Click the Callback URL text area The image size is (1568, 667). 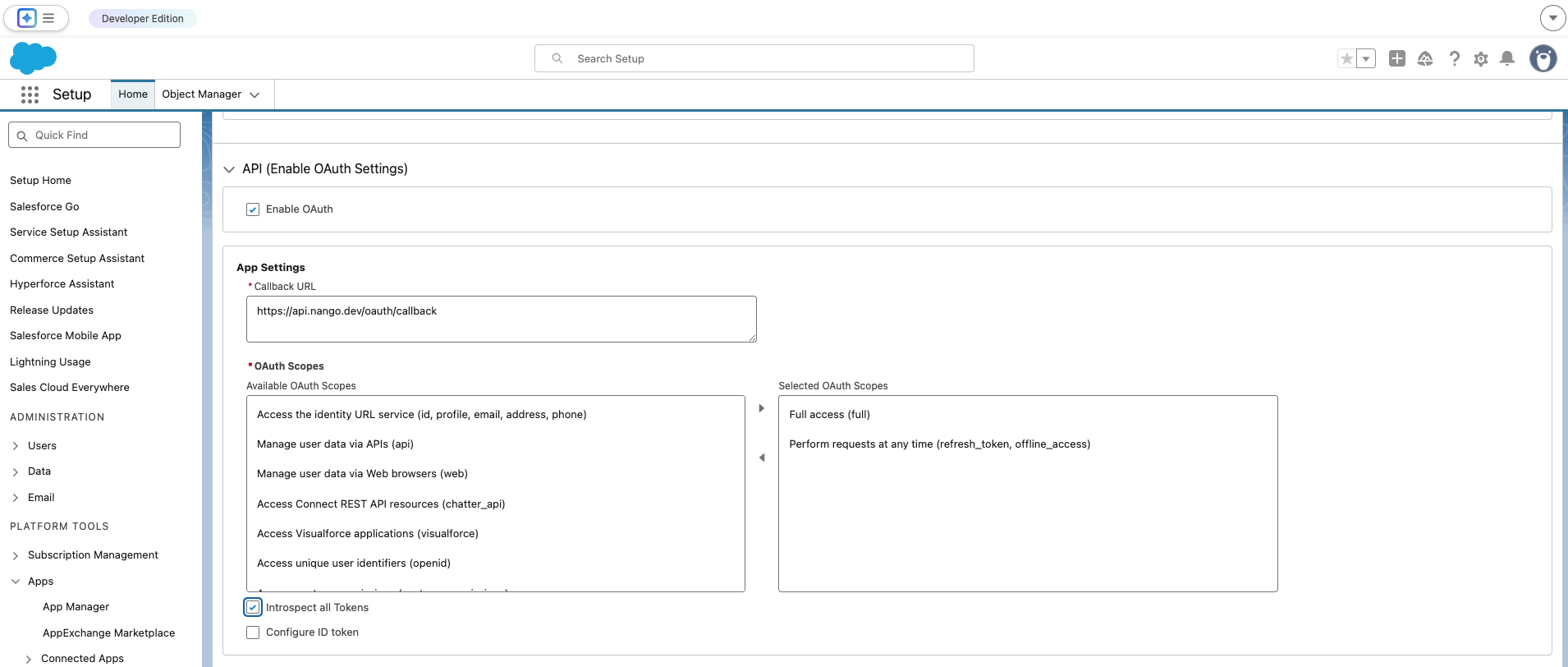click(502, 320)
